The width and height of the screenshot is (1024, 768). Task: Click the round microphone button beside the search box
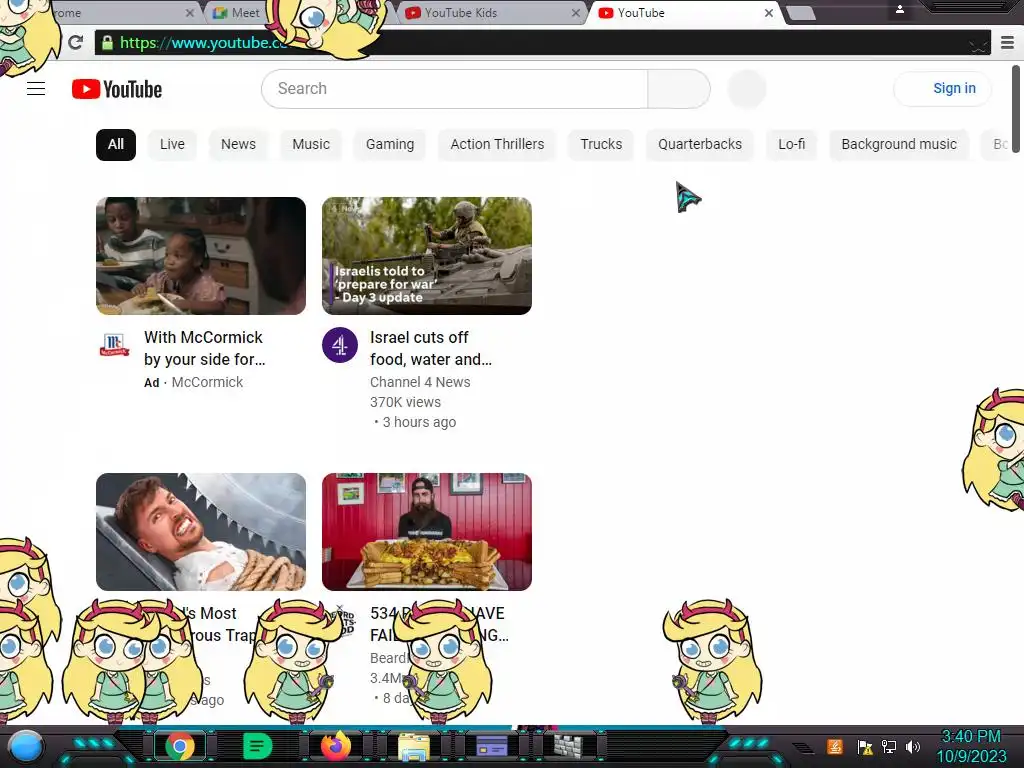pyautogui.click(x=746, y=89)
